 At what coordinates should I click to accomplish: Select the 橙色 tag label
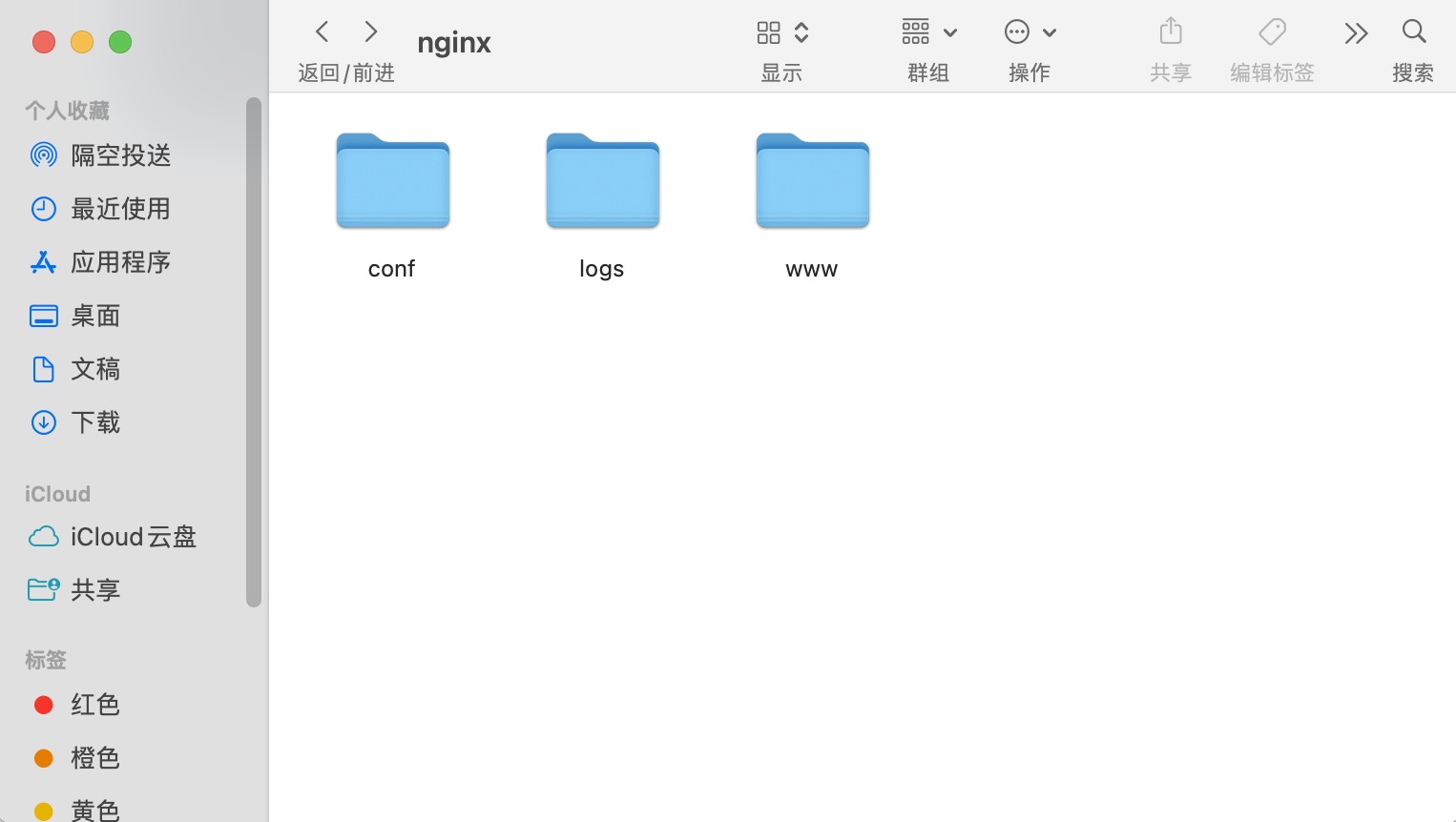point(95,758)
